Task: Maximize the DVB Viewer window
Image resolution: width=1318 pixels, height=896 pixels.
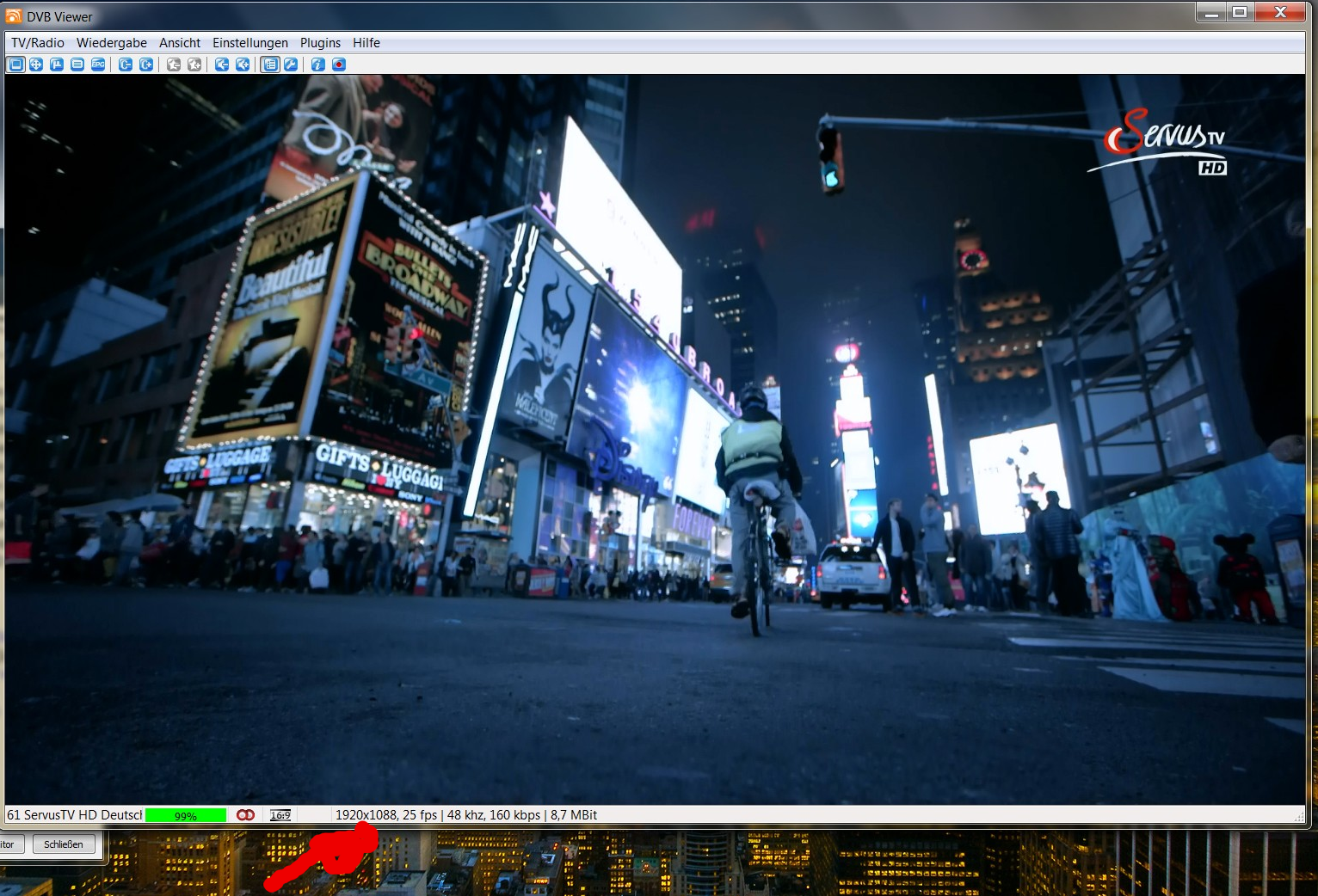Action: coord(1240,12)
